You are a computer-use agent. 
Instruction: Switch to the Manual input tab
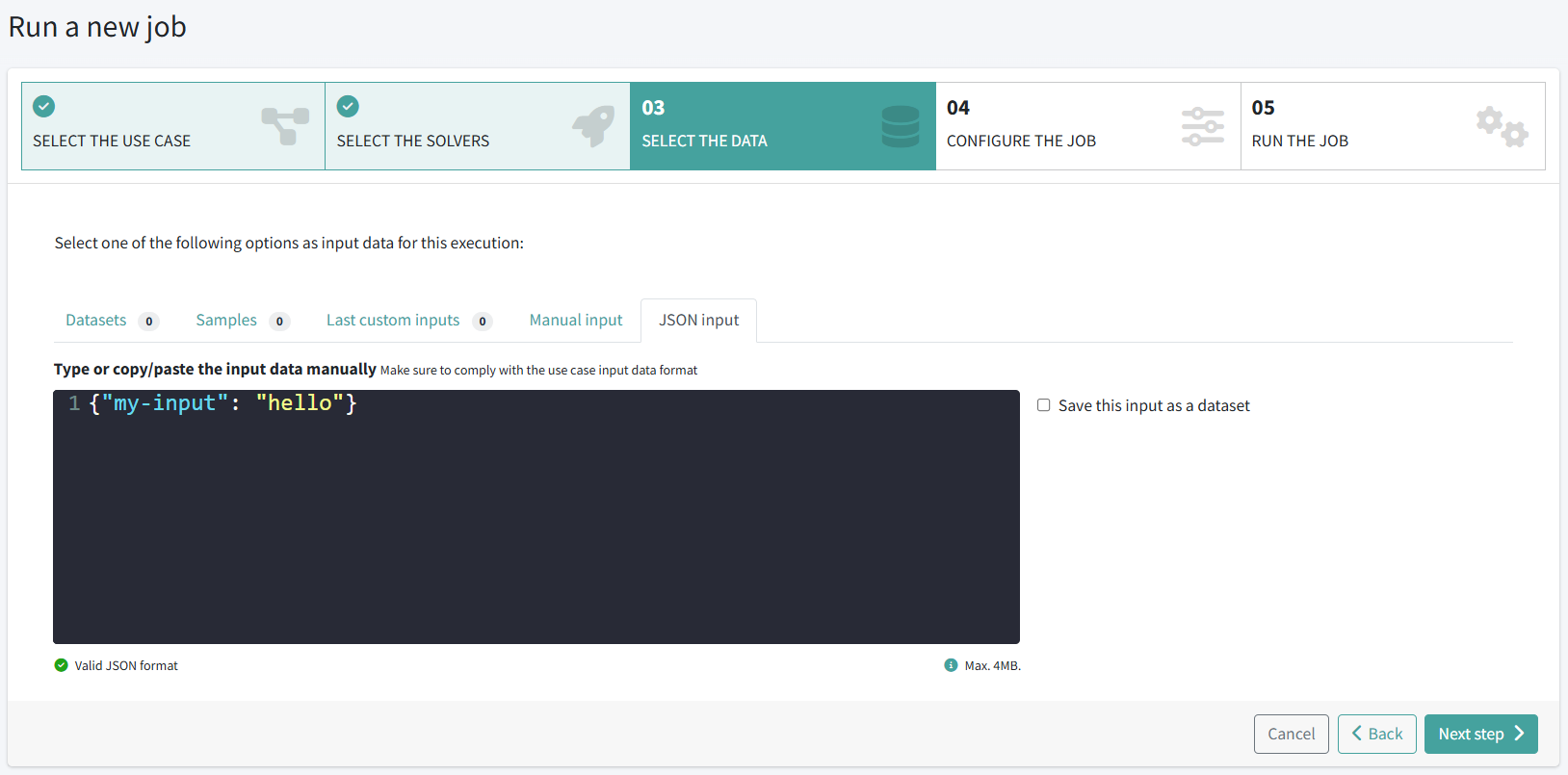[x=576, y=321]
